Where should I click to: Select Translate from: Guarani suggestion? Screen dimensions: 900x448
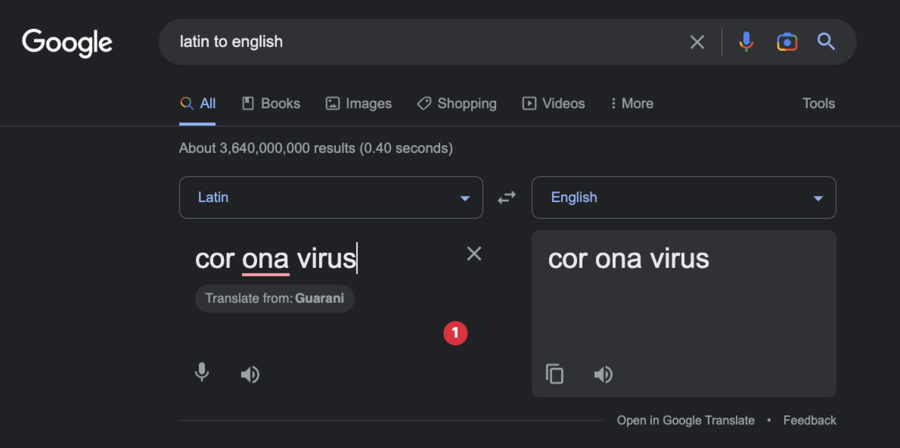[274, 298]
